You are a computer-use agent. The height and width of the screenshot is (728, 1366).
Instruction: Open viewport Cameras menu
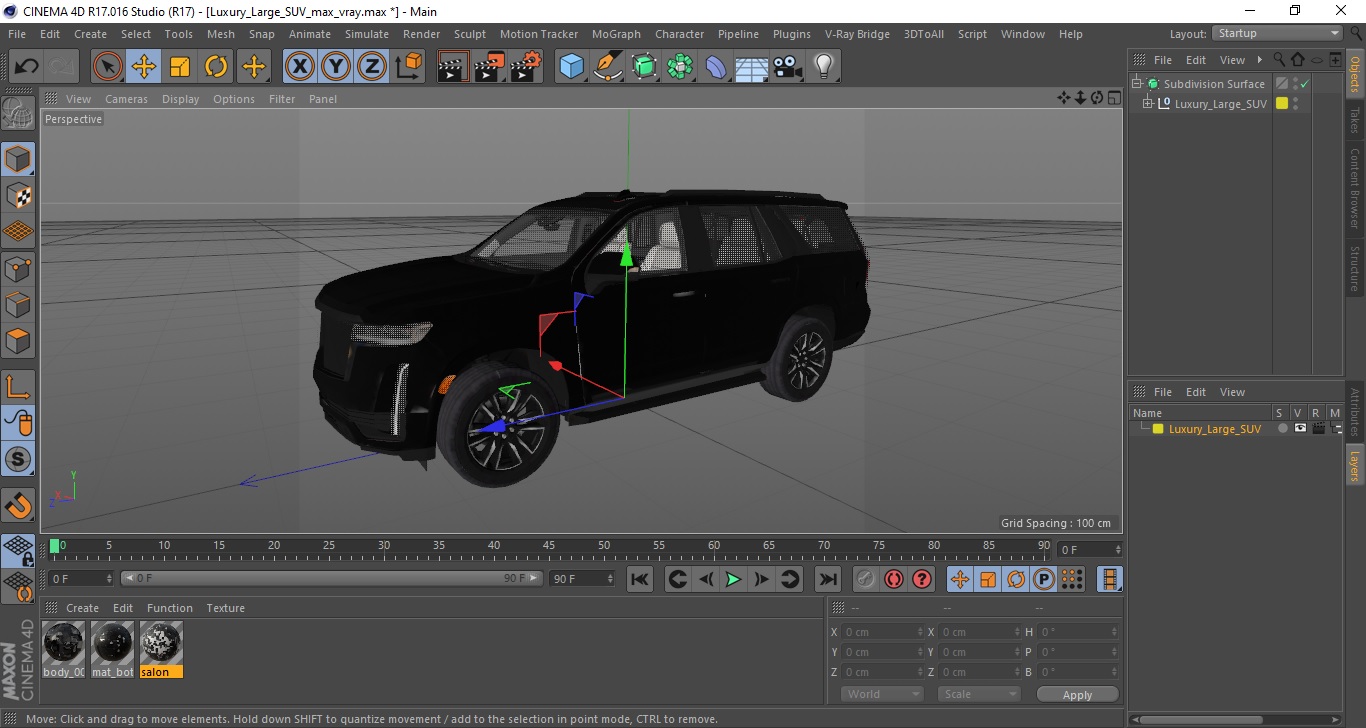[x=127, y=99]
